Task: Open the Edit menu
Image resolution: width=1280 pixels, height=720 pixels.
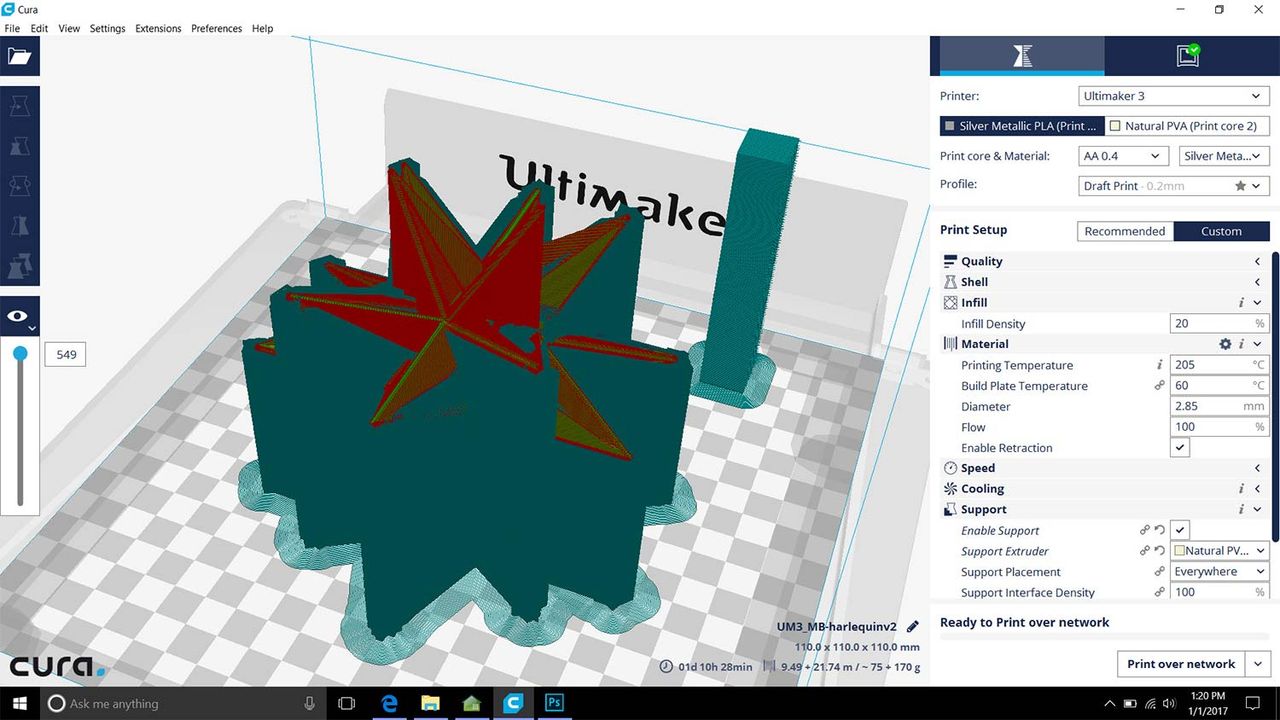Action: click(x=39, y=28)
